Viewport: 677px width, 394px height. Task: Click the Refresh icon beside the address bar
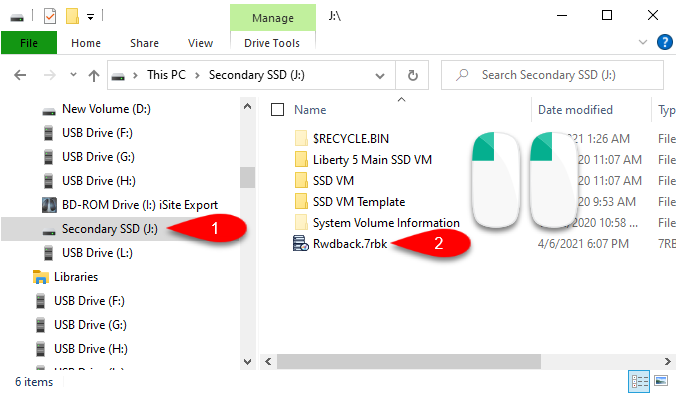(413, 76)
